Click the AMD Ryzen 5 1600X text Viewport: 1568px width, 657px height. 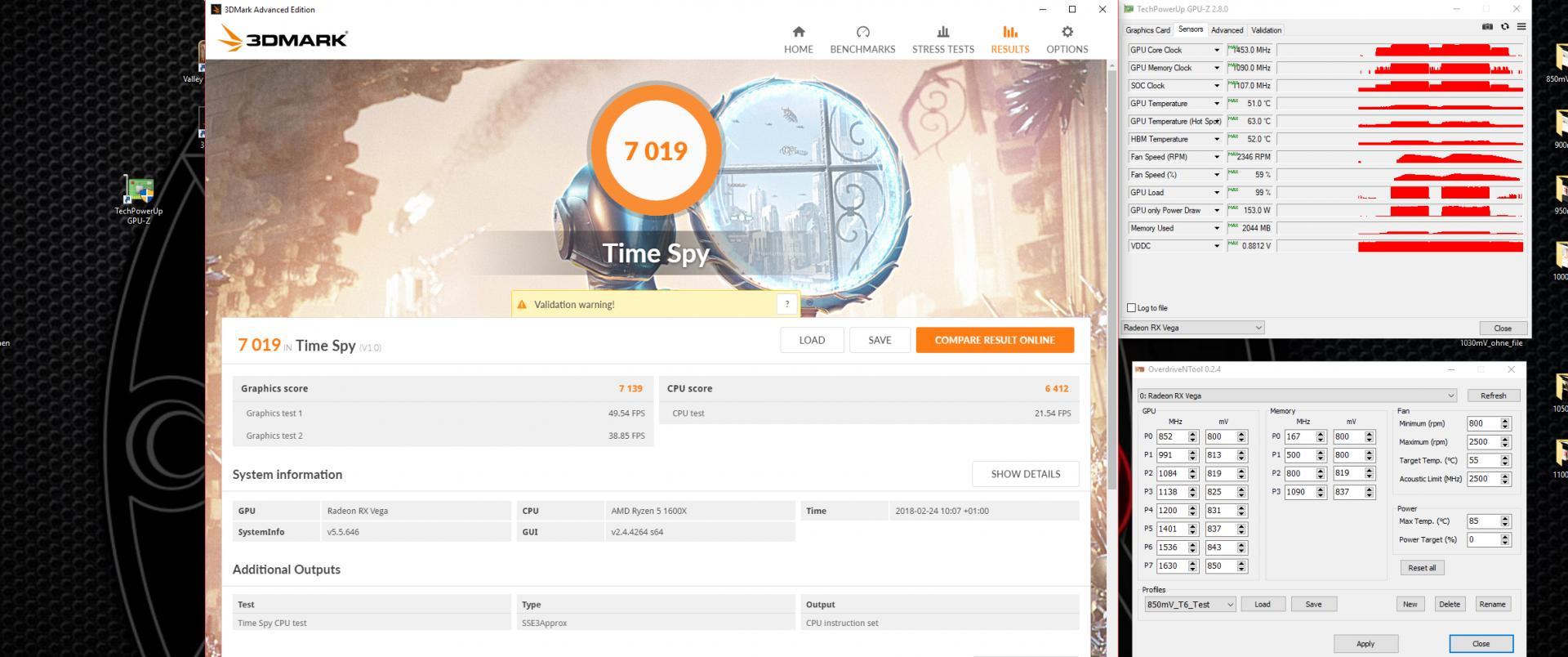[x=648, y=512]
